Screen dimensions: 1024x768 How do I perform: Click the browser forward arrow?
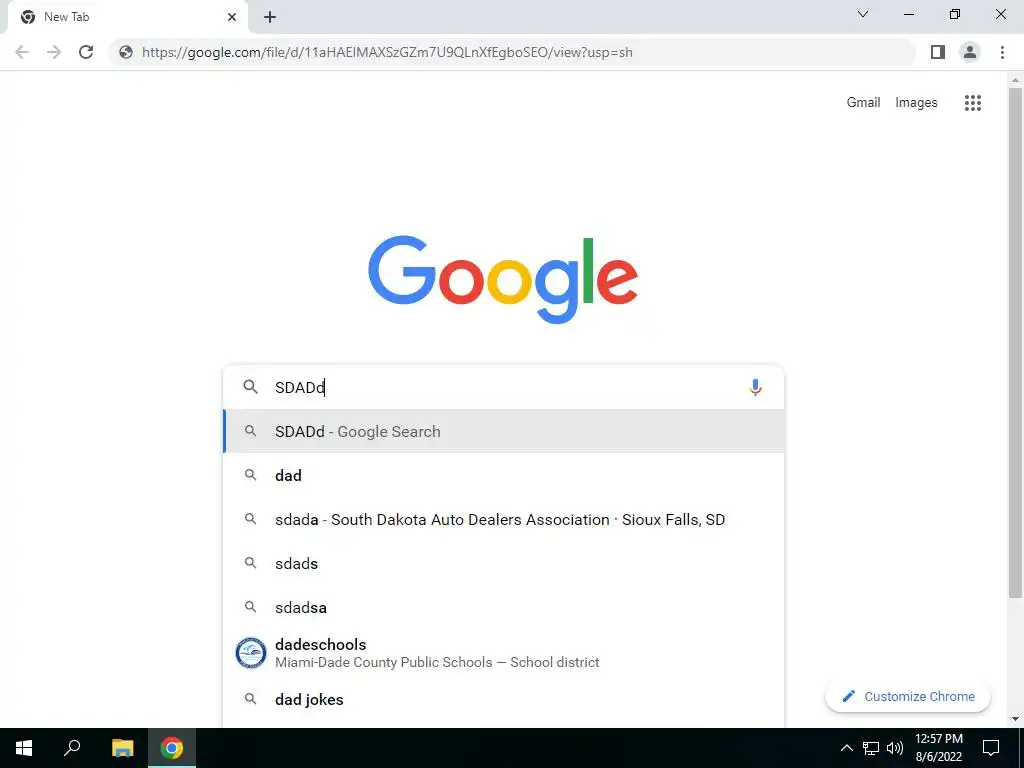(54, 52)
